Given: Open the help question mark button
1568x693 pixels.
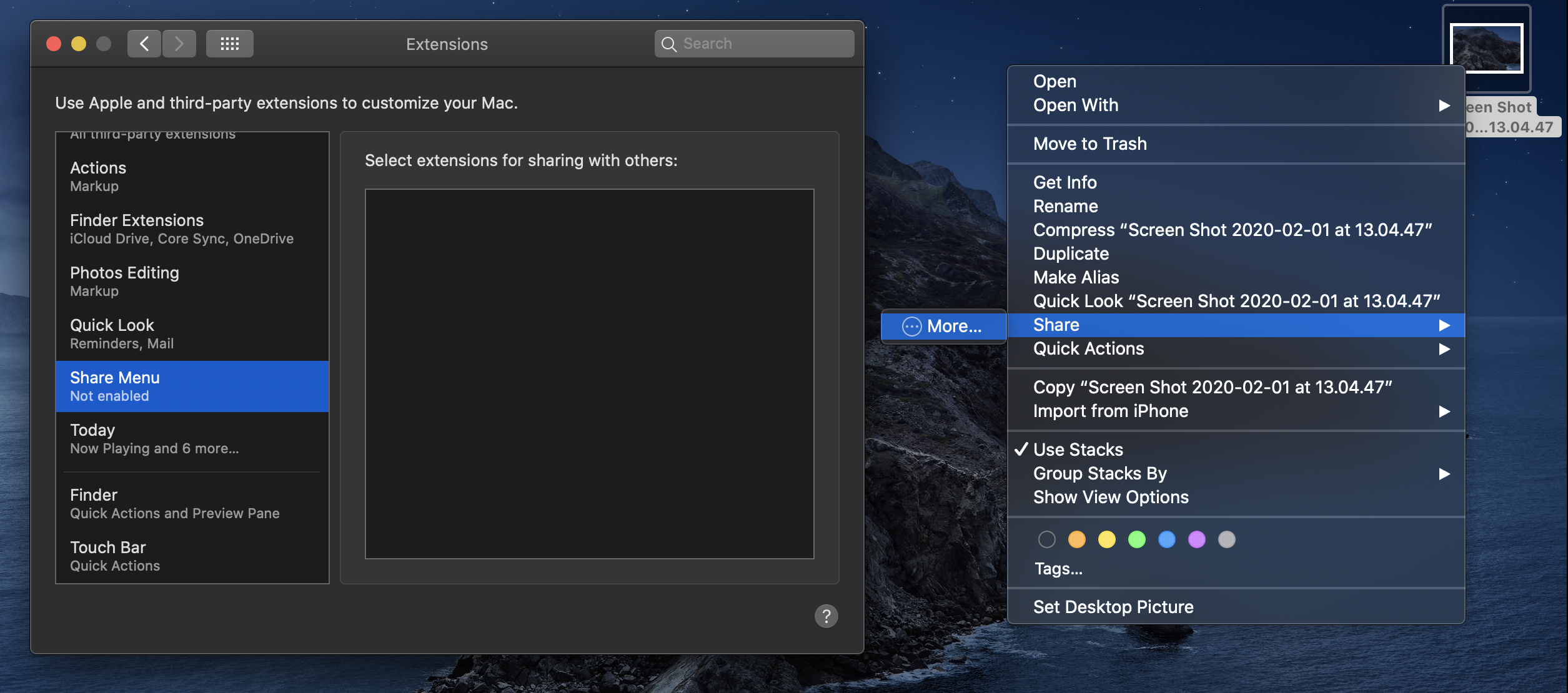Looking at the screenshot, I should click(826, 616).
